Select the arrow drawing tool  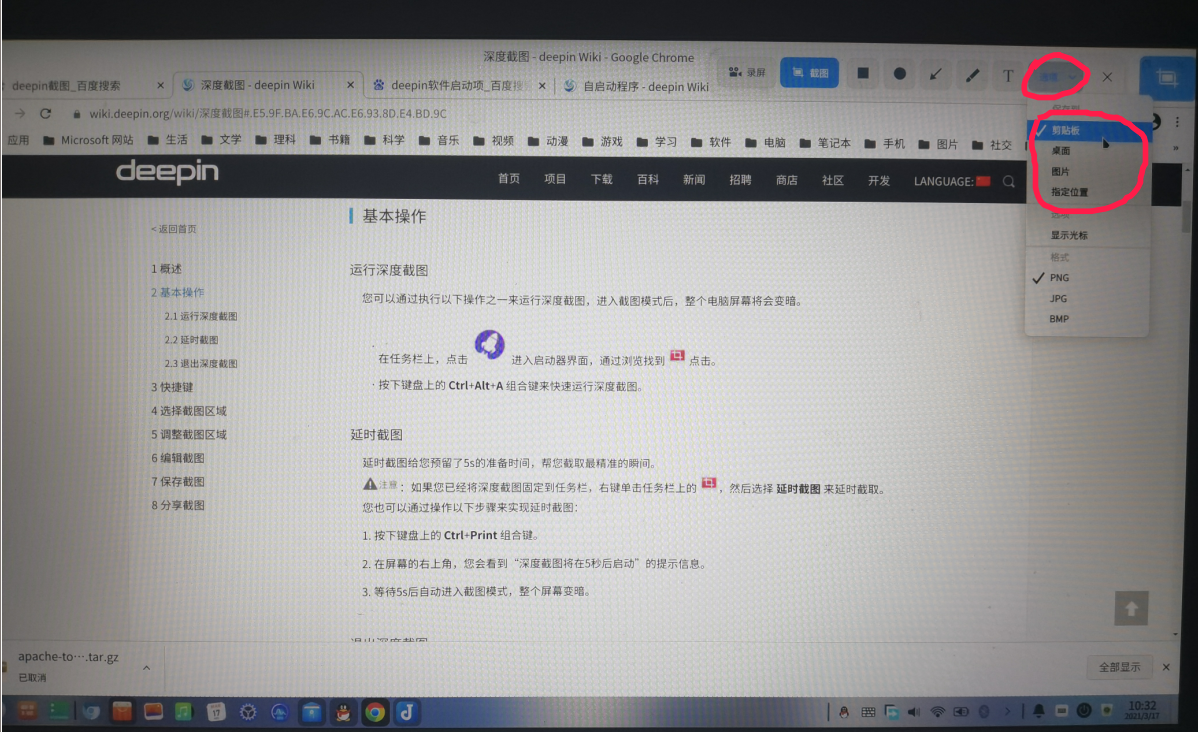[x=935, y=74]
